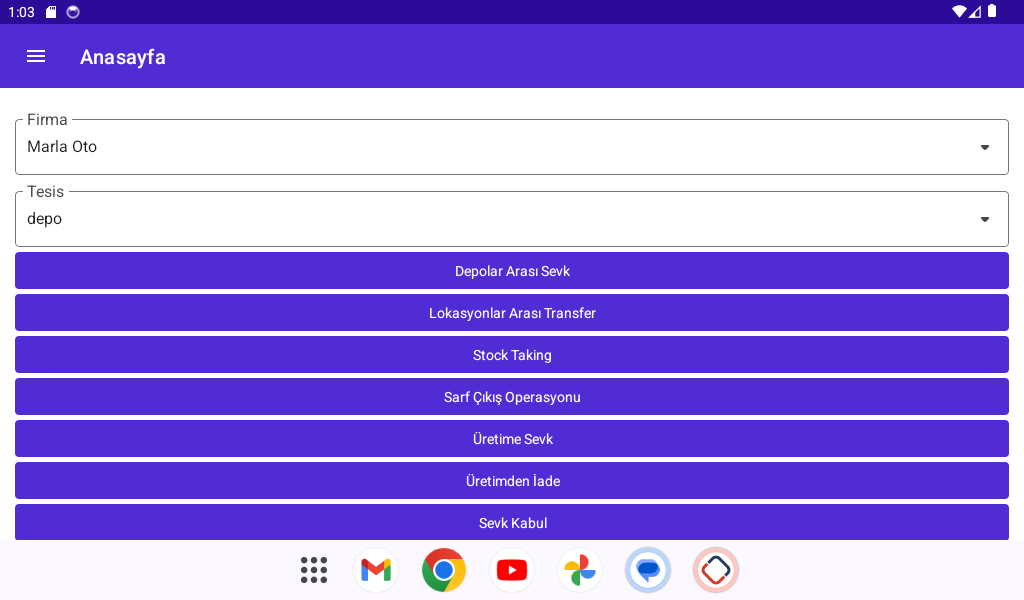This screenshot has height=600, width=1024.
Task: Launch Chrome from the dock
Action: (x=444, y=570)
